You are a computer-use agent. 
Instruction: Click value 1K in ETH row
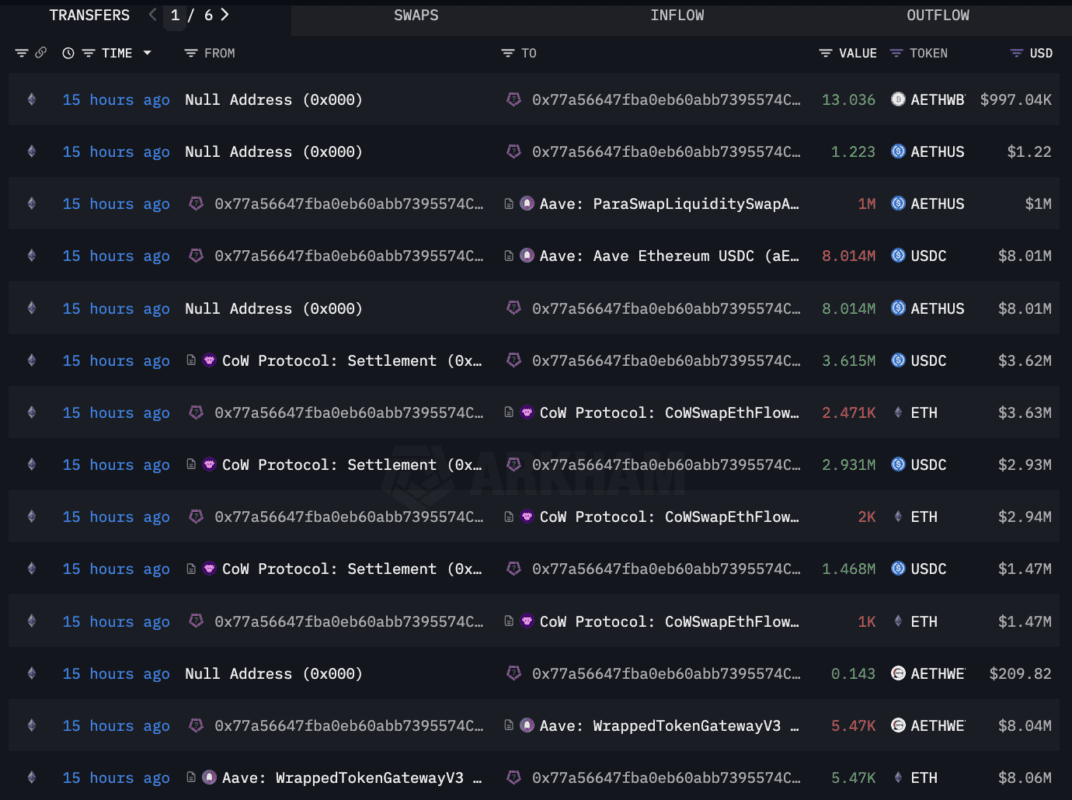tap(866, 622)
